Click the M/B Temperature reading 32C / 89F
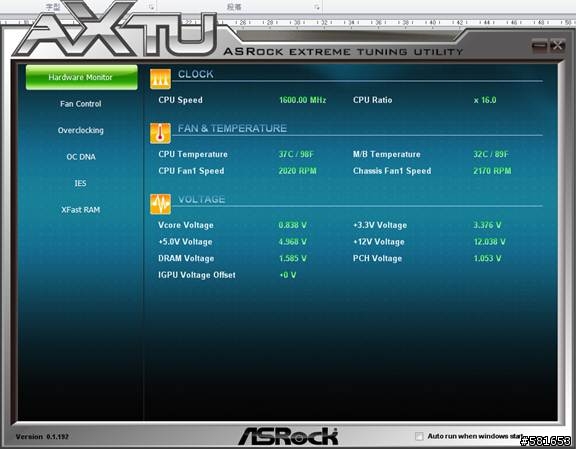This screenshot has width=576, height=449. (491, 154)
